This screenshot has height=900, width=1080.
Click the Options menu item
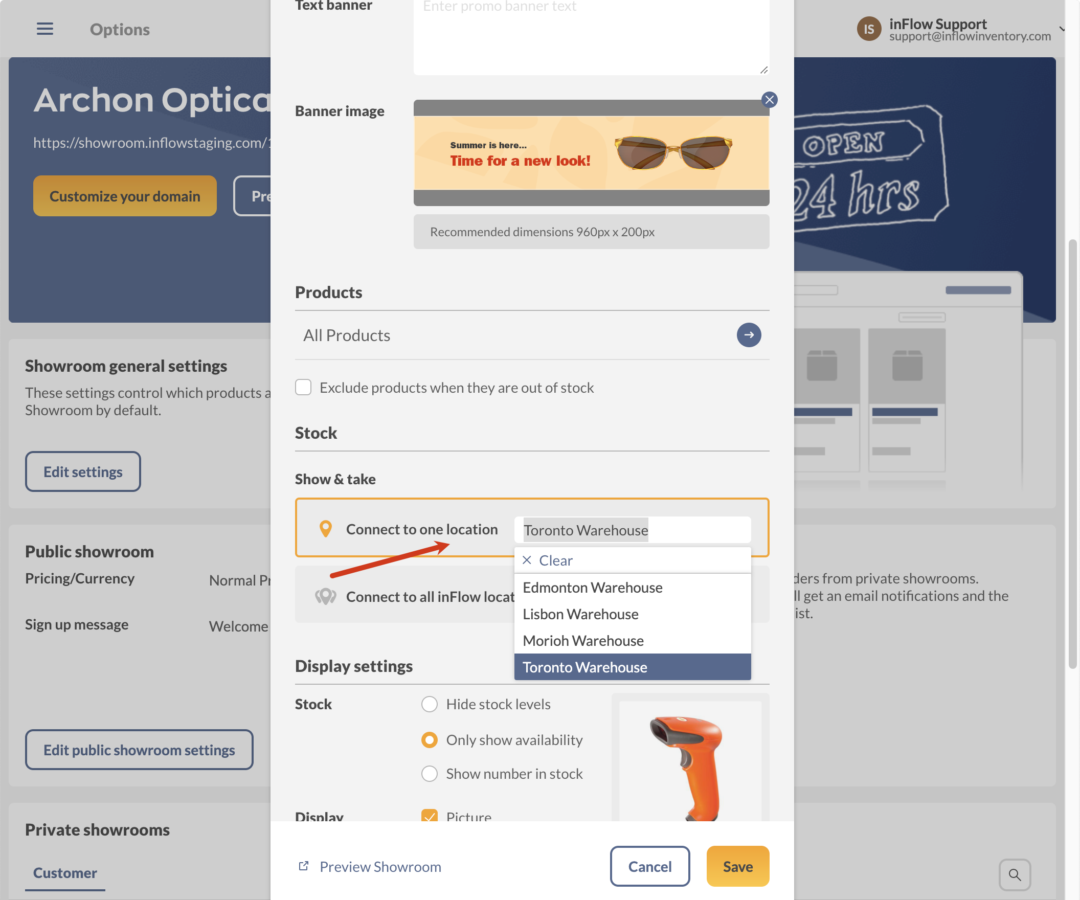[x=119, y=29]
